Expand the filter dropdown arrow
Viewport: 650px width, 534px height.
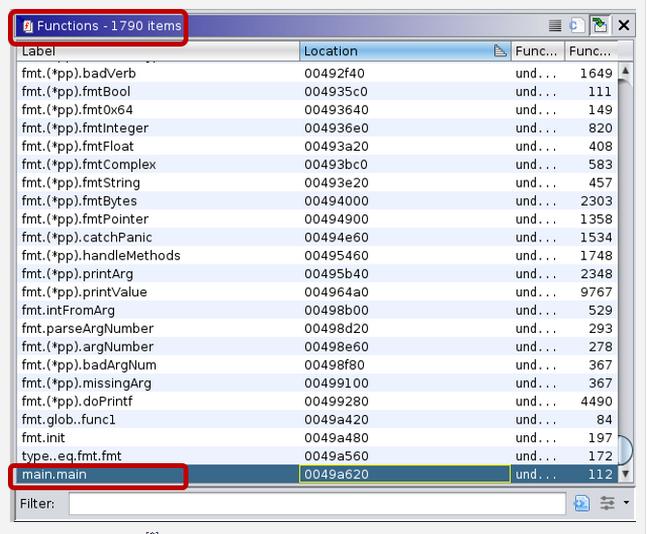[x=627, y=504]
